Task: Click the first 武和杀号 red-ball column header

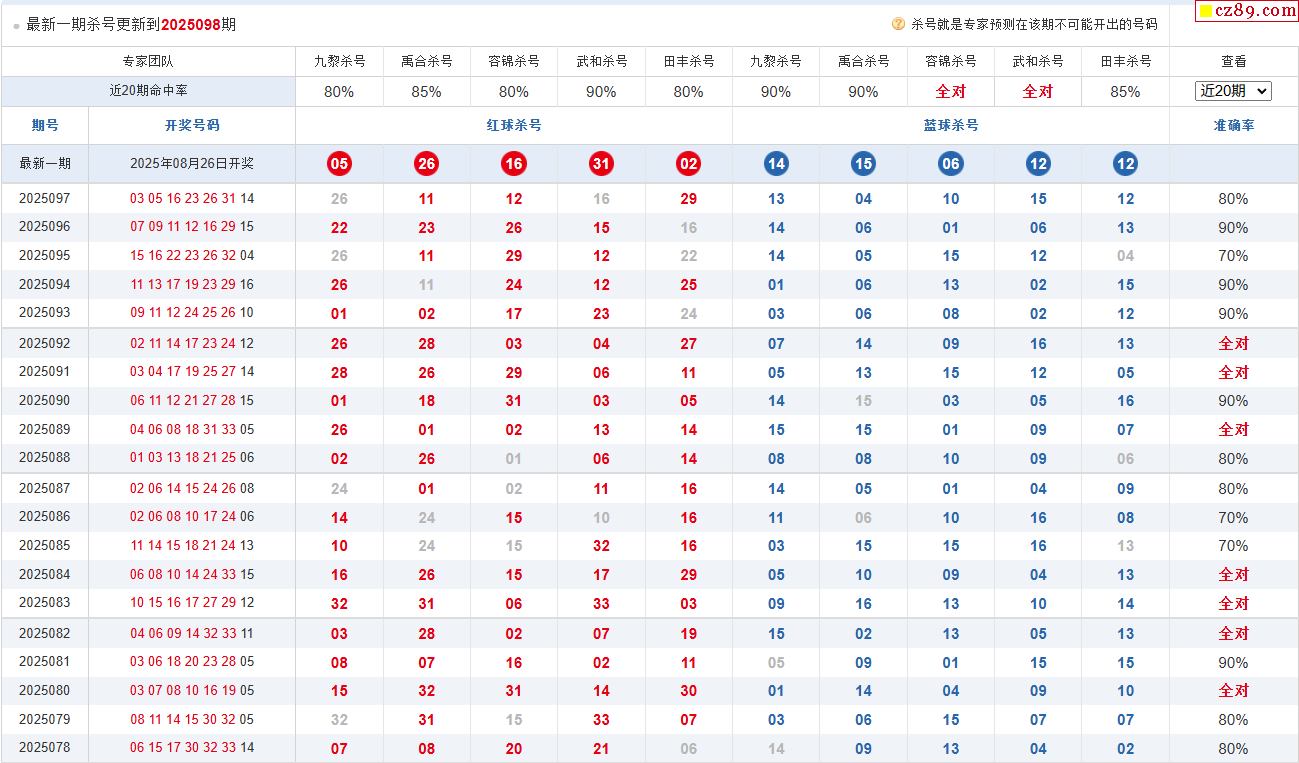Action: tap(601, 61)
